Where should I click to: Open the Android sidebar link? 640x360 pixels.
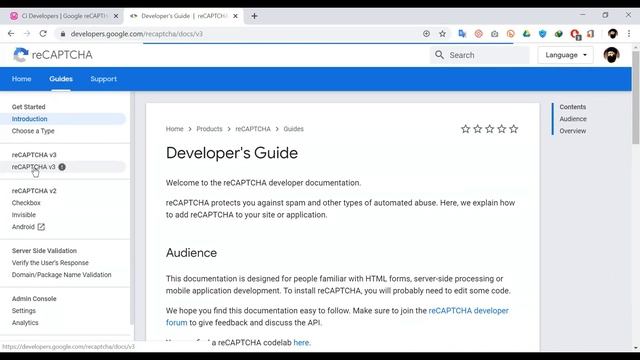23,227
